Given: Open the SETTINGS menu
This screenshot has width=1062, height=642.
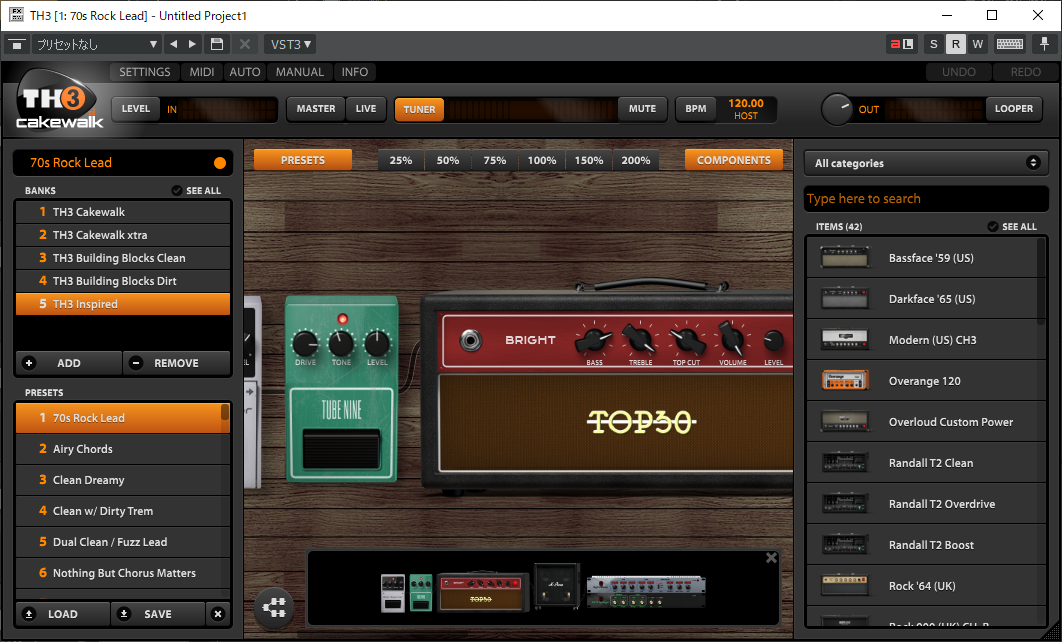Looking at the screenshot, I should (145, 72).
